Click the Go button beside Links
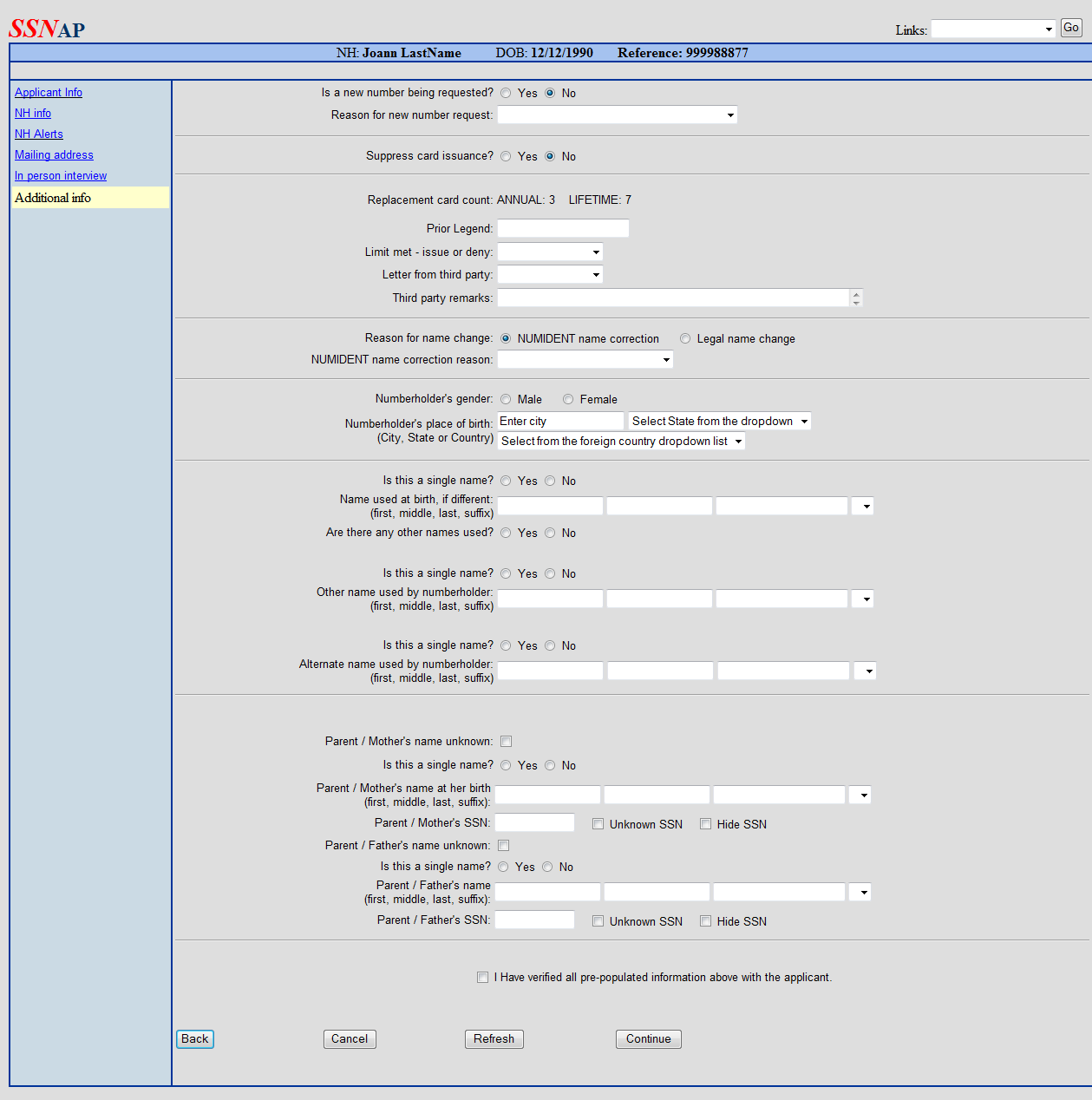This screenshot has height=1100, width=1092. (x=1071, y=28)
